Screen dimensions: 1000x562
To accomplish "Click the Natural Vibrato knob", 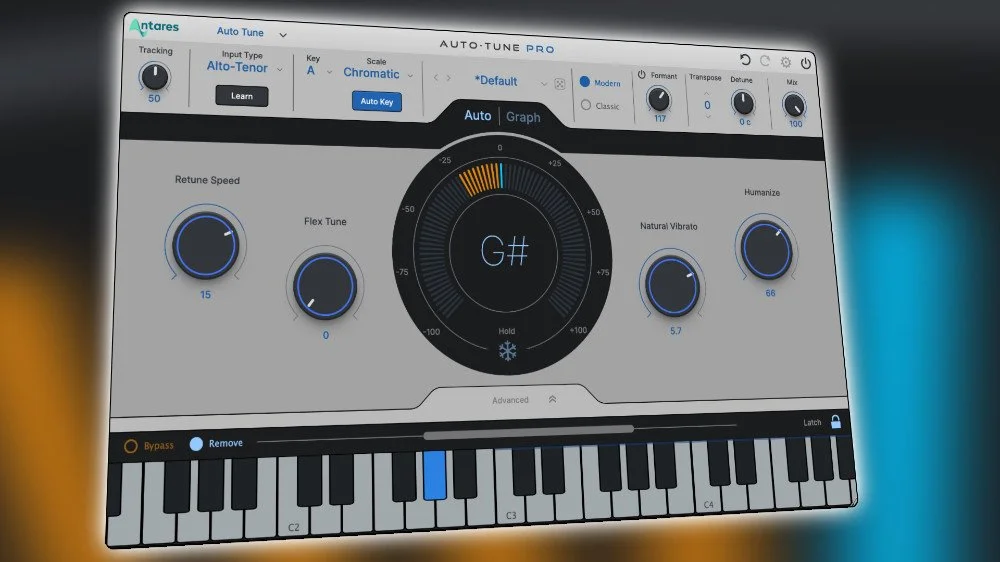I will [672, 287].
